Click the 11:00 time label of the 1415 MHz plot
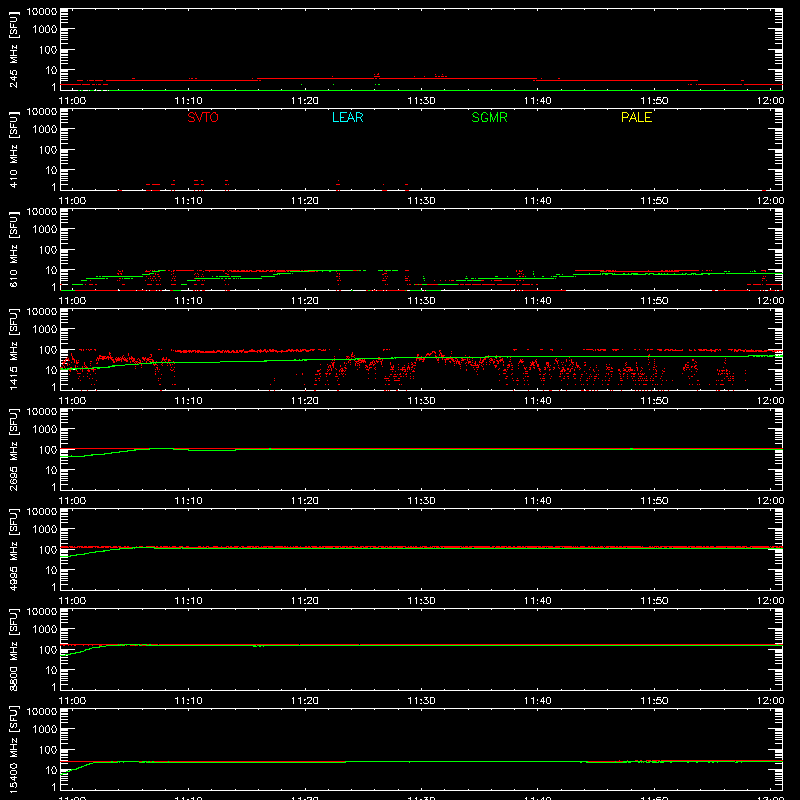The image size is (800, 800). point(72,401)
